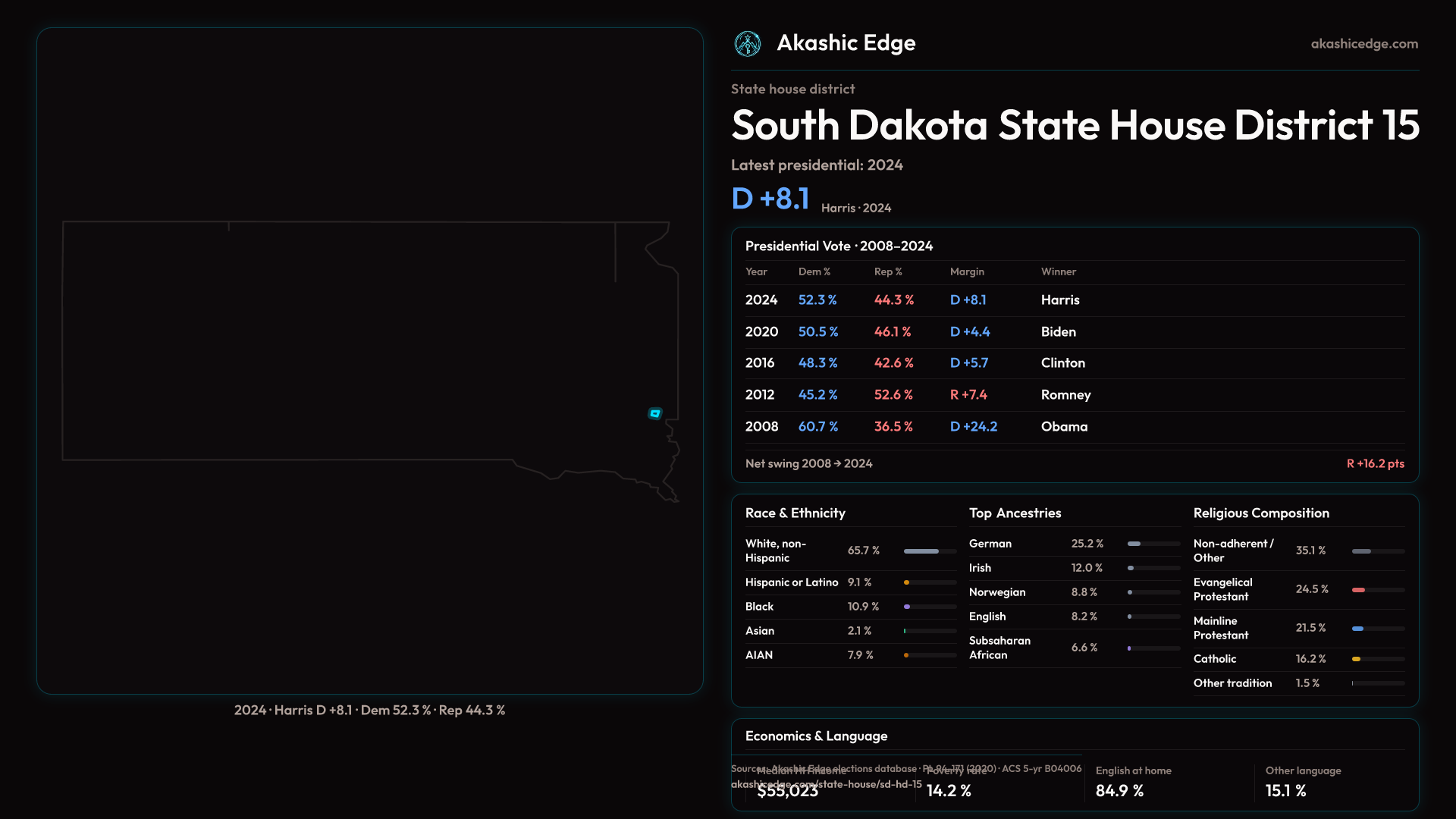Click the R +16.2 pts net swing value
The image size is (1456, 819).
[x=1375, y=463]
